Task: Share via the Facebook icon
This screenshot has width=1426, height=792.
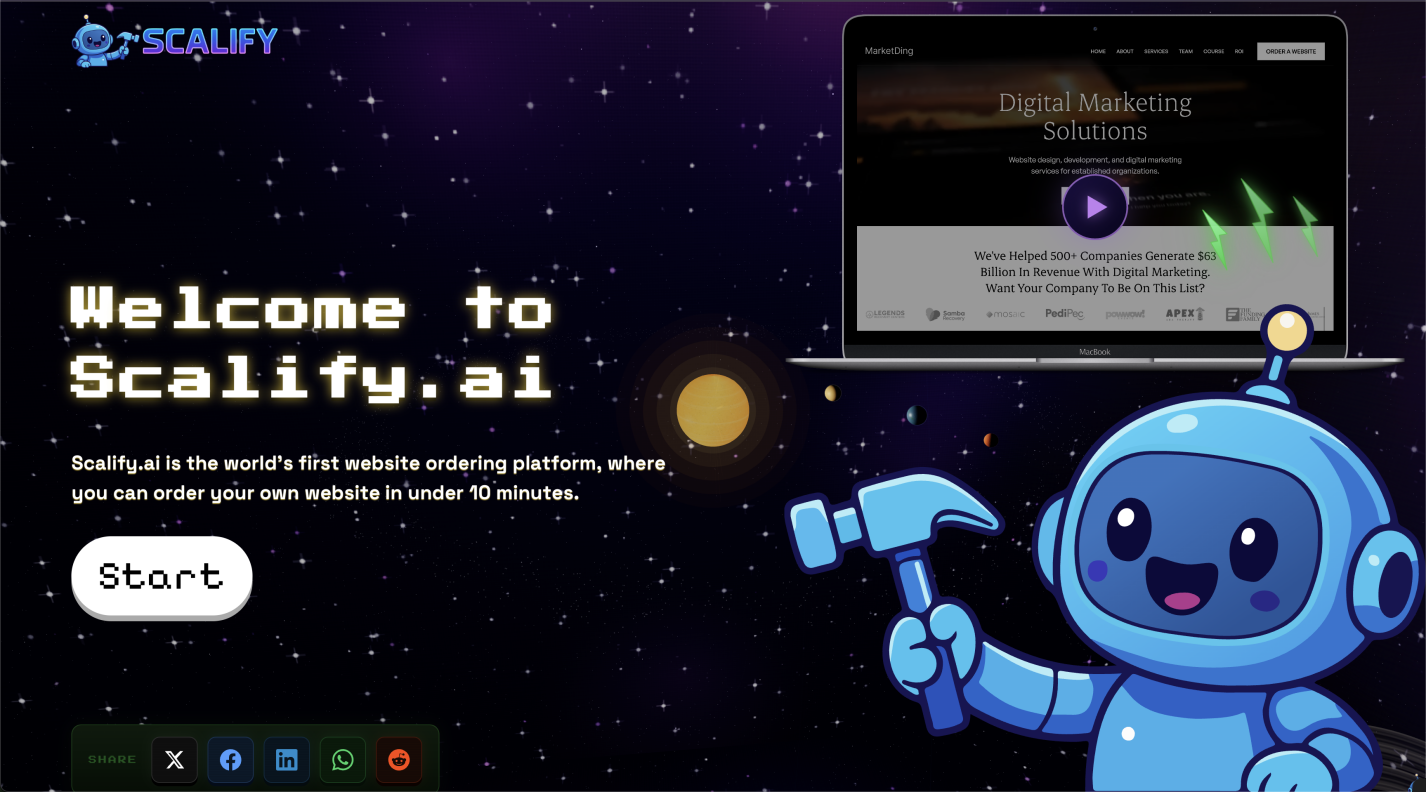Action: tap(230, 760)
